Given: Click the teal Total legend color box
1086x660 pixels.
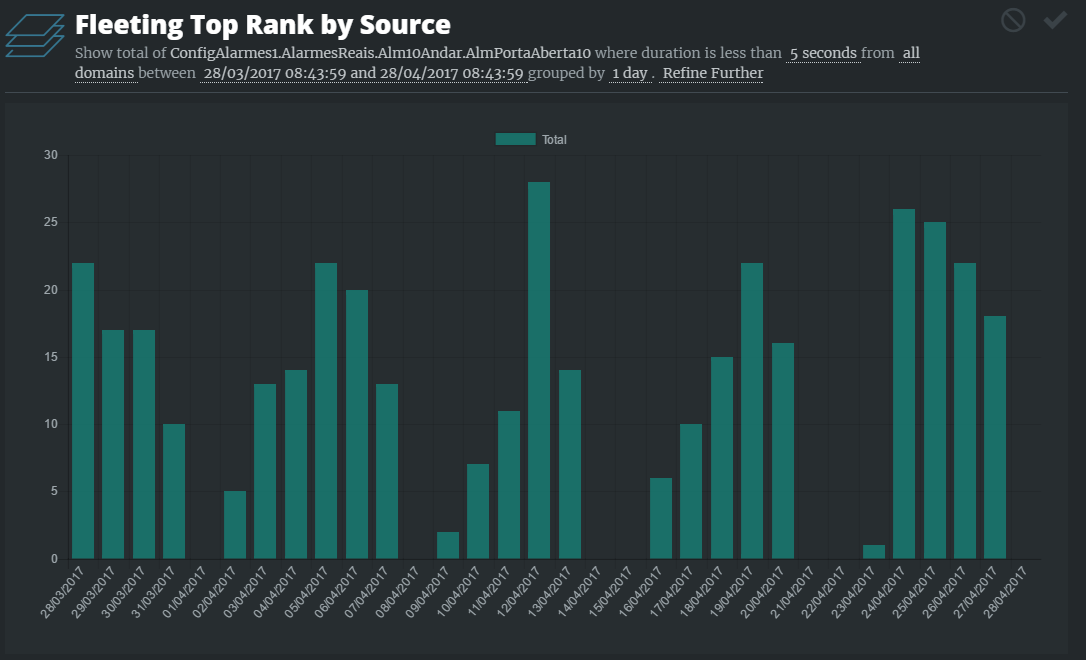Looking at the screenshot, I should tap(515, 140).
